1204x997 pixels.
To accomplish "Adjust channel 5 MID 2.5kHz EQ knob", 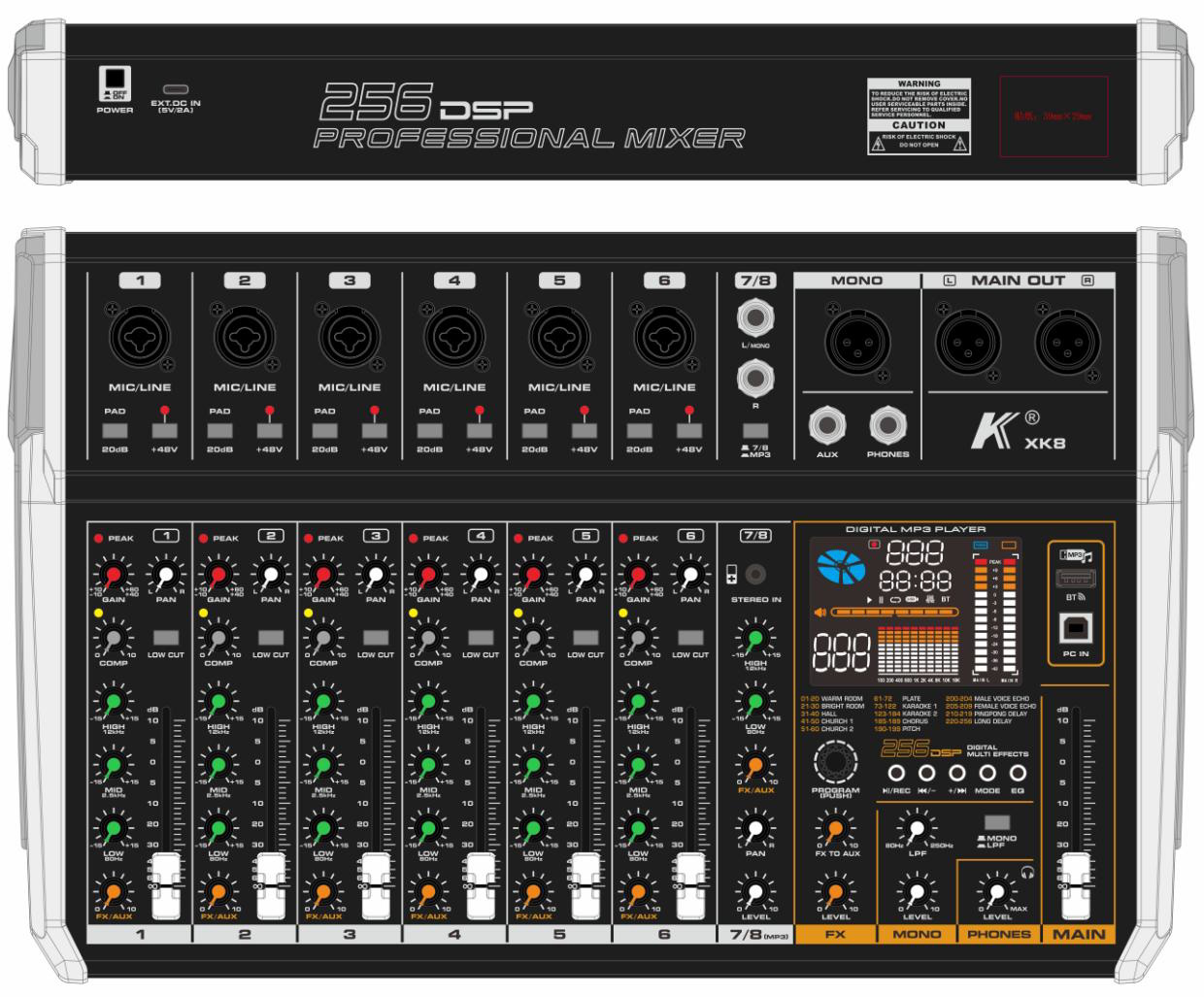I will tap(533, 766).
